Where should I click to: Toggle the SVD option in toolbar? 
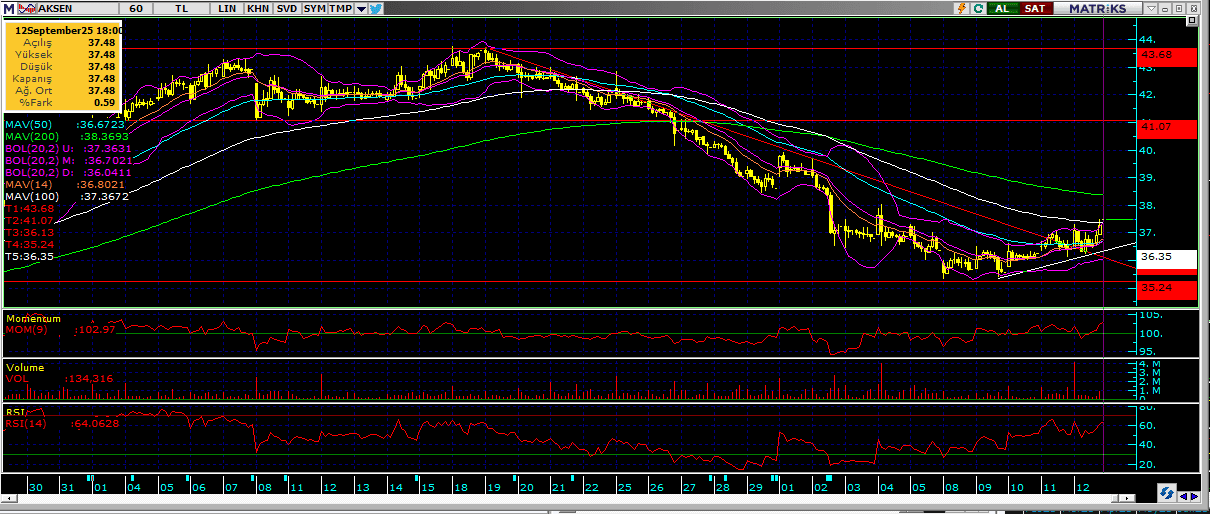[x=286, y=8]
